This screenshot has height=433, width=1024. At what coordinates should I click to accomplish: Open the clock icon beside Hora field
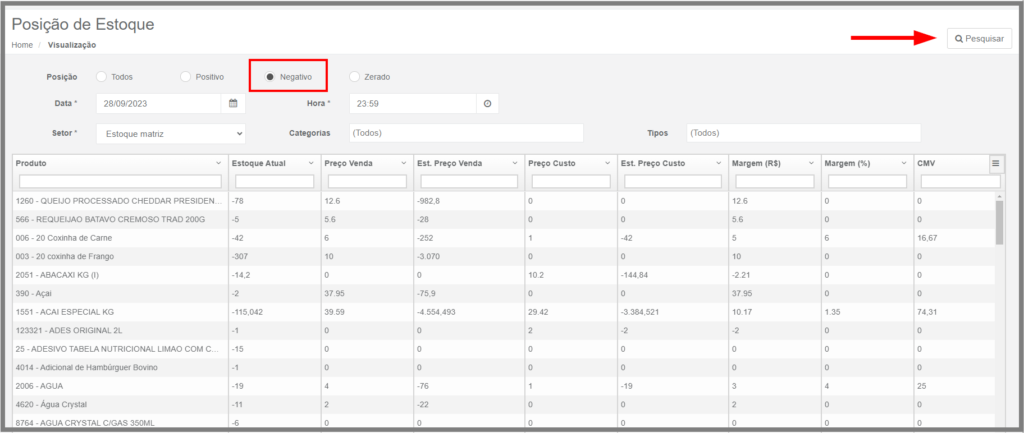(x=487, y=103)
